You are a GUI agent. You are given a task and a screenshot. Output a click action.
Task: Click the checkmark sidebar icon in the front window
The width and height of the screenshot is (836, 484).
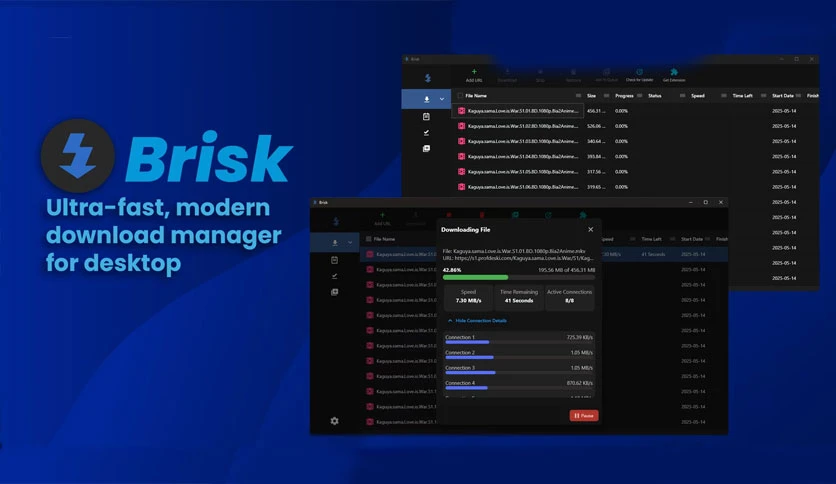click(334, 276)
